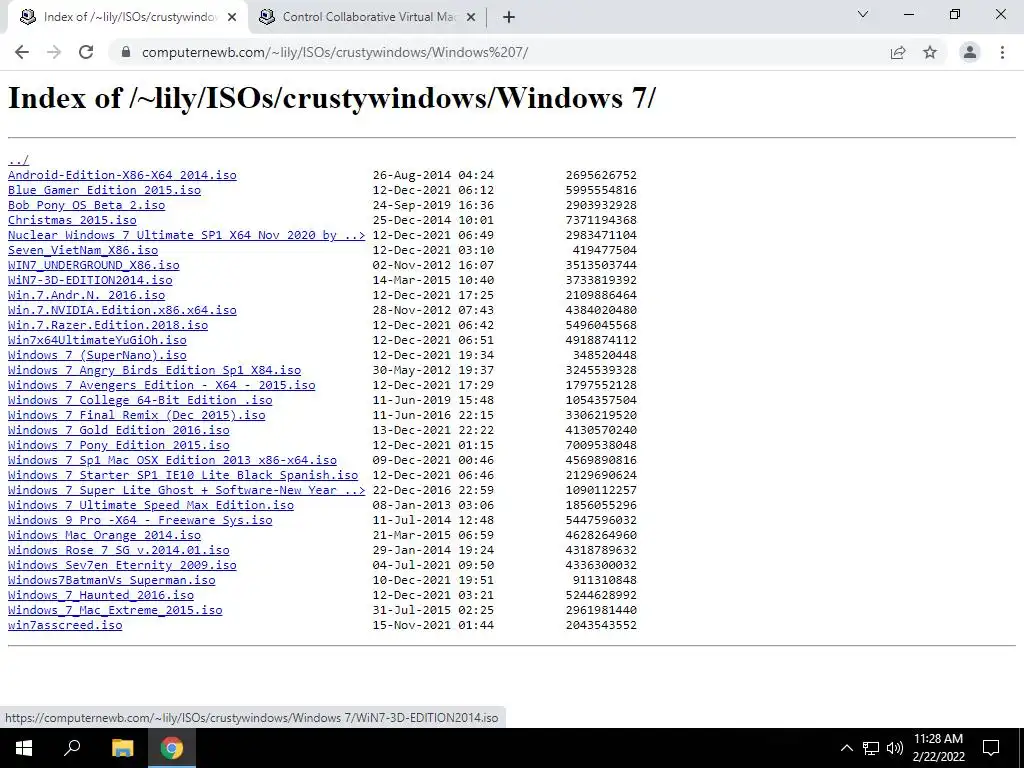Click Bob Pony OS Beta 2.iso
Screen dimensions: 1024x768
tap(86, 205)
